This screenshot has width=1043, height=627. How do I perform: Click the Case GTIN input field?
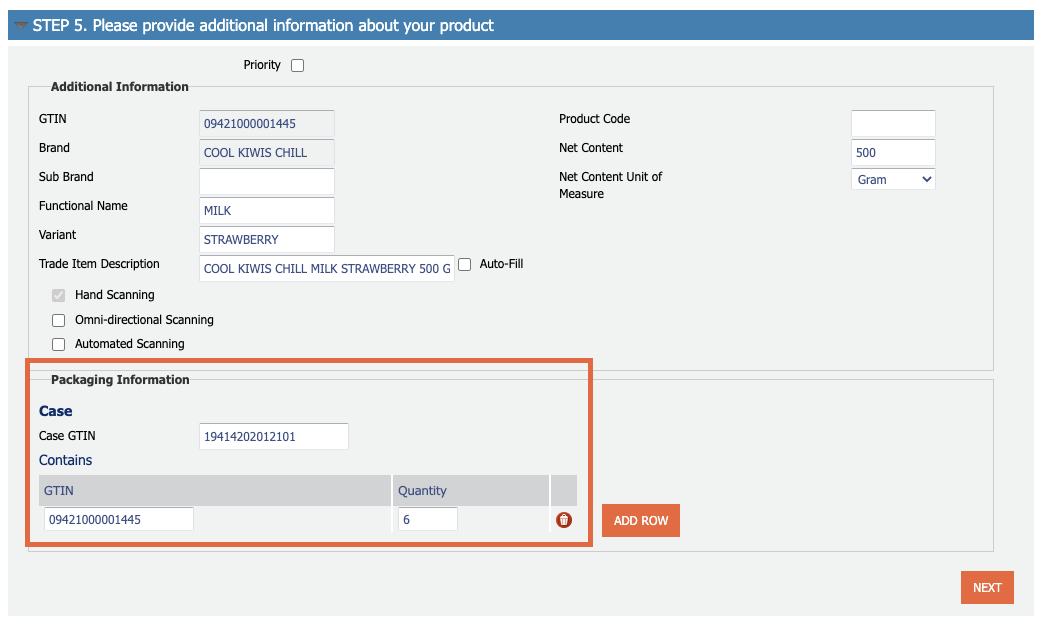273,436
